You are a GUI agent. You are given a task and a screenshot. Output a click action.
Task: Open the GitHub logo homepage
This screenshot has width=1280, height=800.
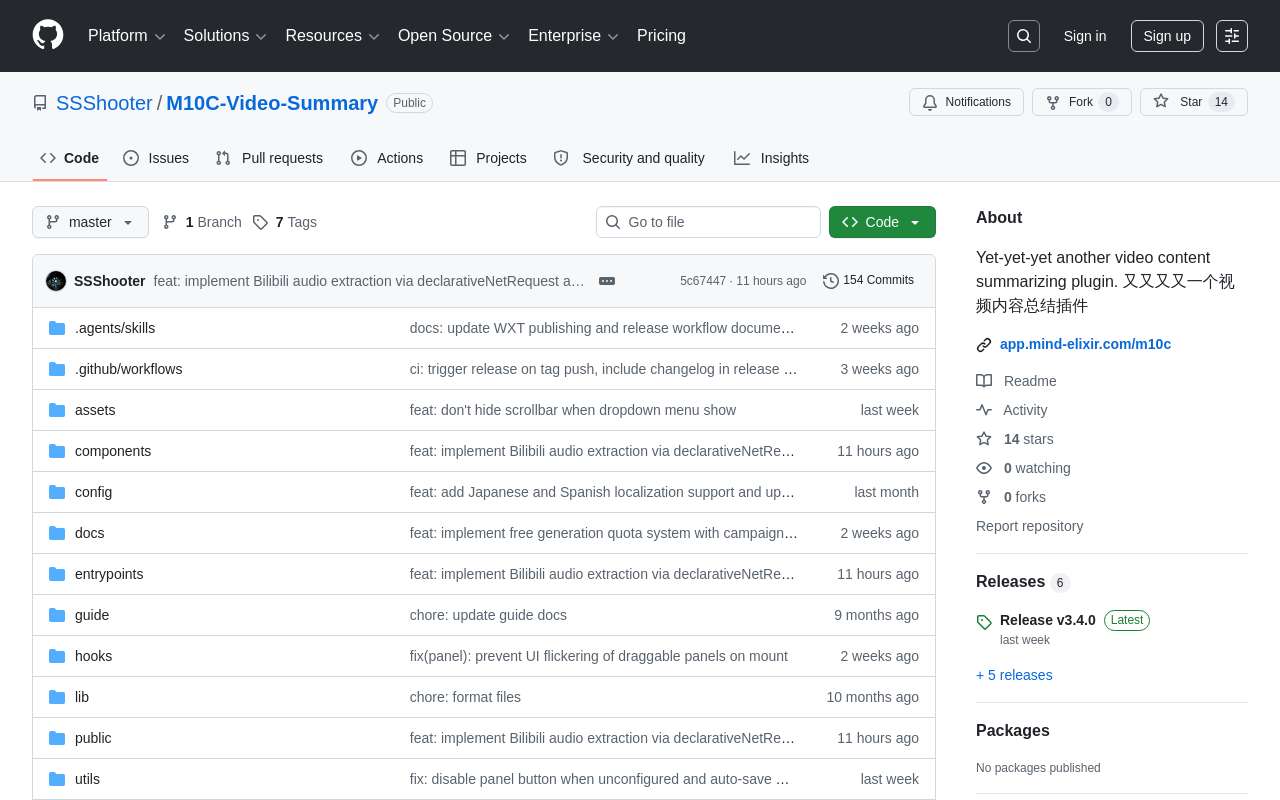(x=48, y=35)
